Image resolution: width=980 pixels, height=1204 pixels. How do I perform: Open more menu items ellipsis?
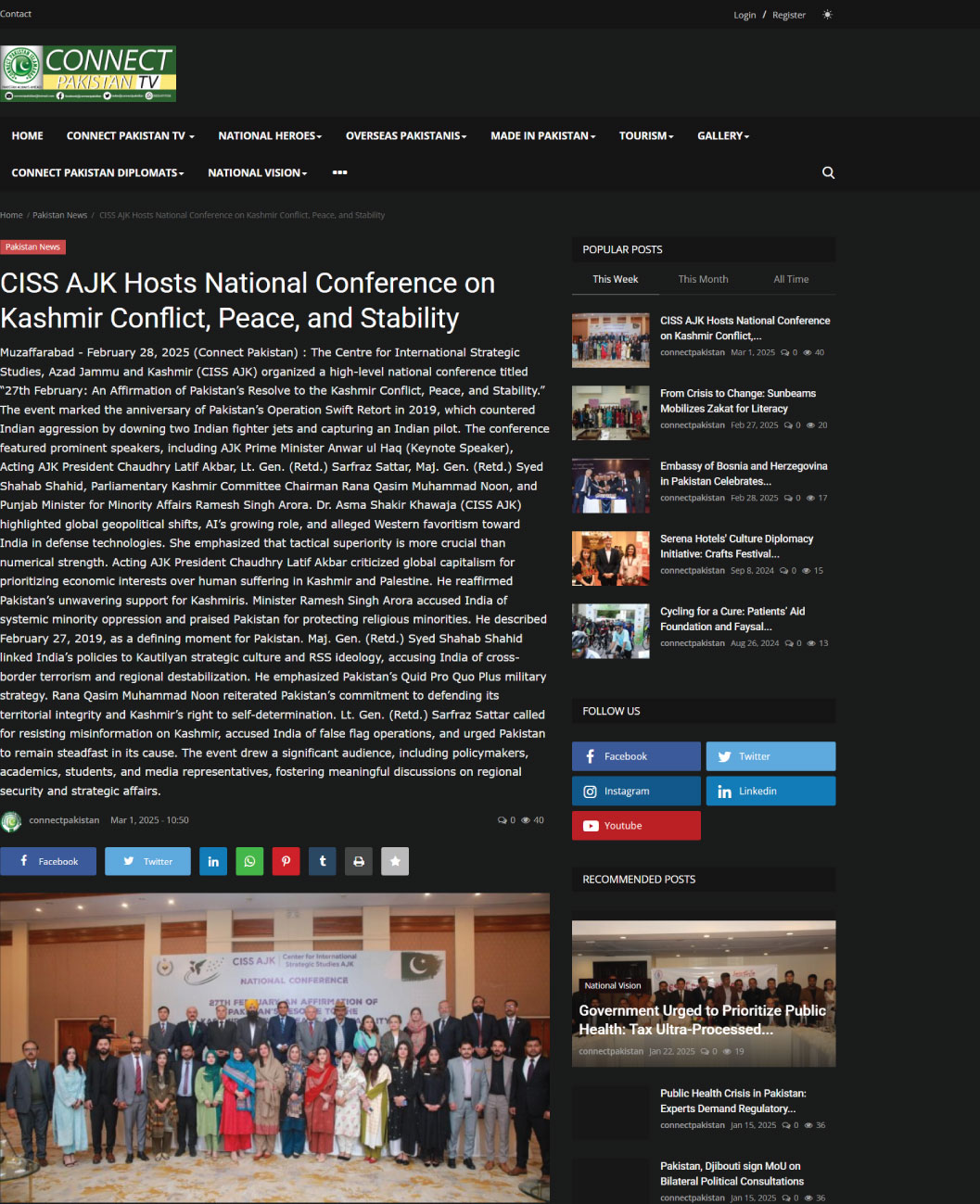tap(339, 172)
